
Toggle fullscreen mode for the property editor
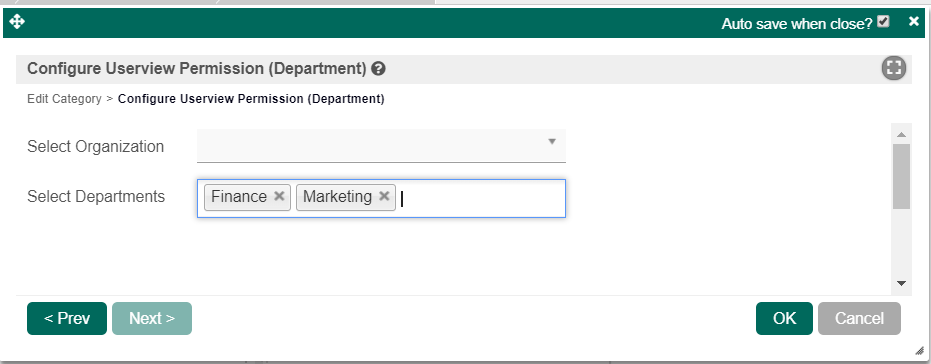894,68
